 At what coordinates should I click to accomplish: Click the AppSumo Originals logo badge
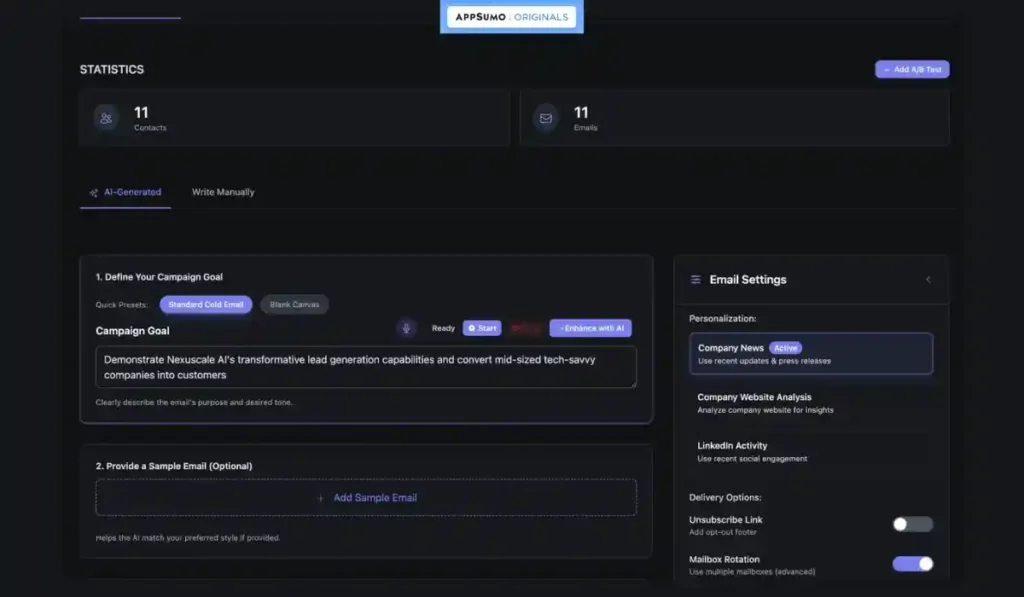point(511,17)
